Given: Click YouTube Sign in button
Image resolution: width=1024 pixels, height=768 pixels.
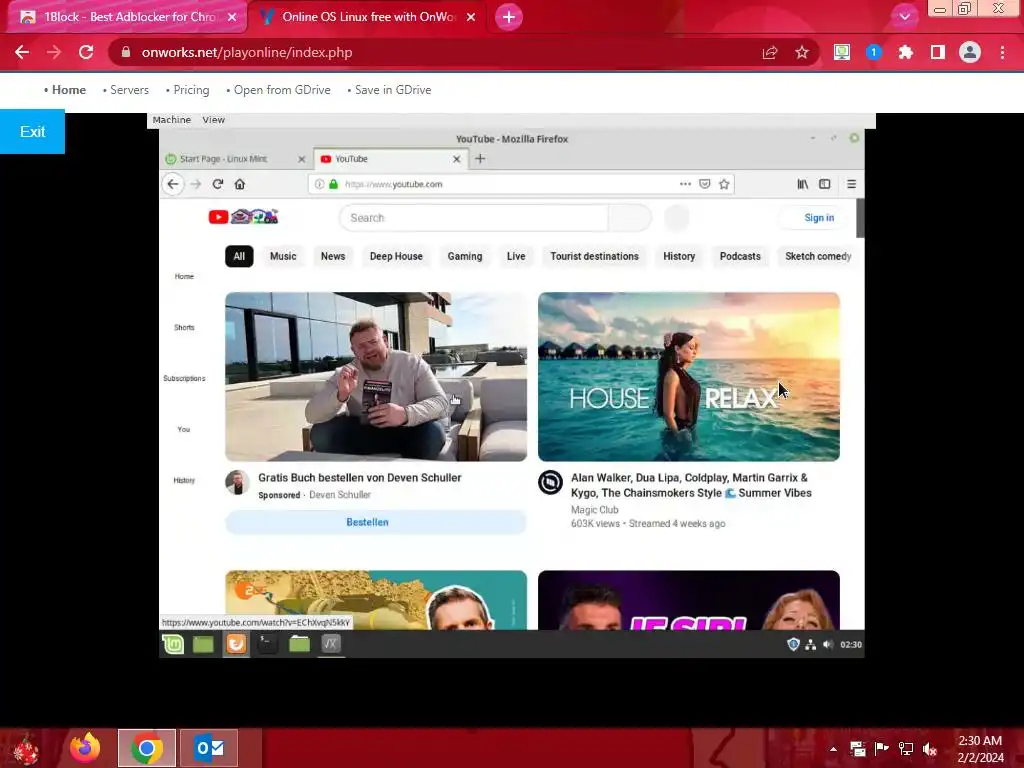Looking at the screenshot, I should [819, 218].
